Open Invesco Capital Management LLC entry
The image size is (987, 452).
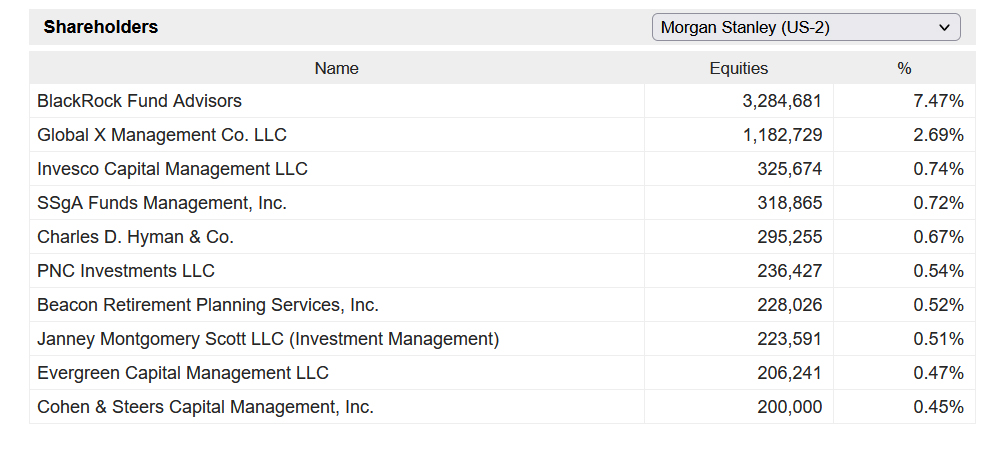(x=172, y=169)
